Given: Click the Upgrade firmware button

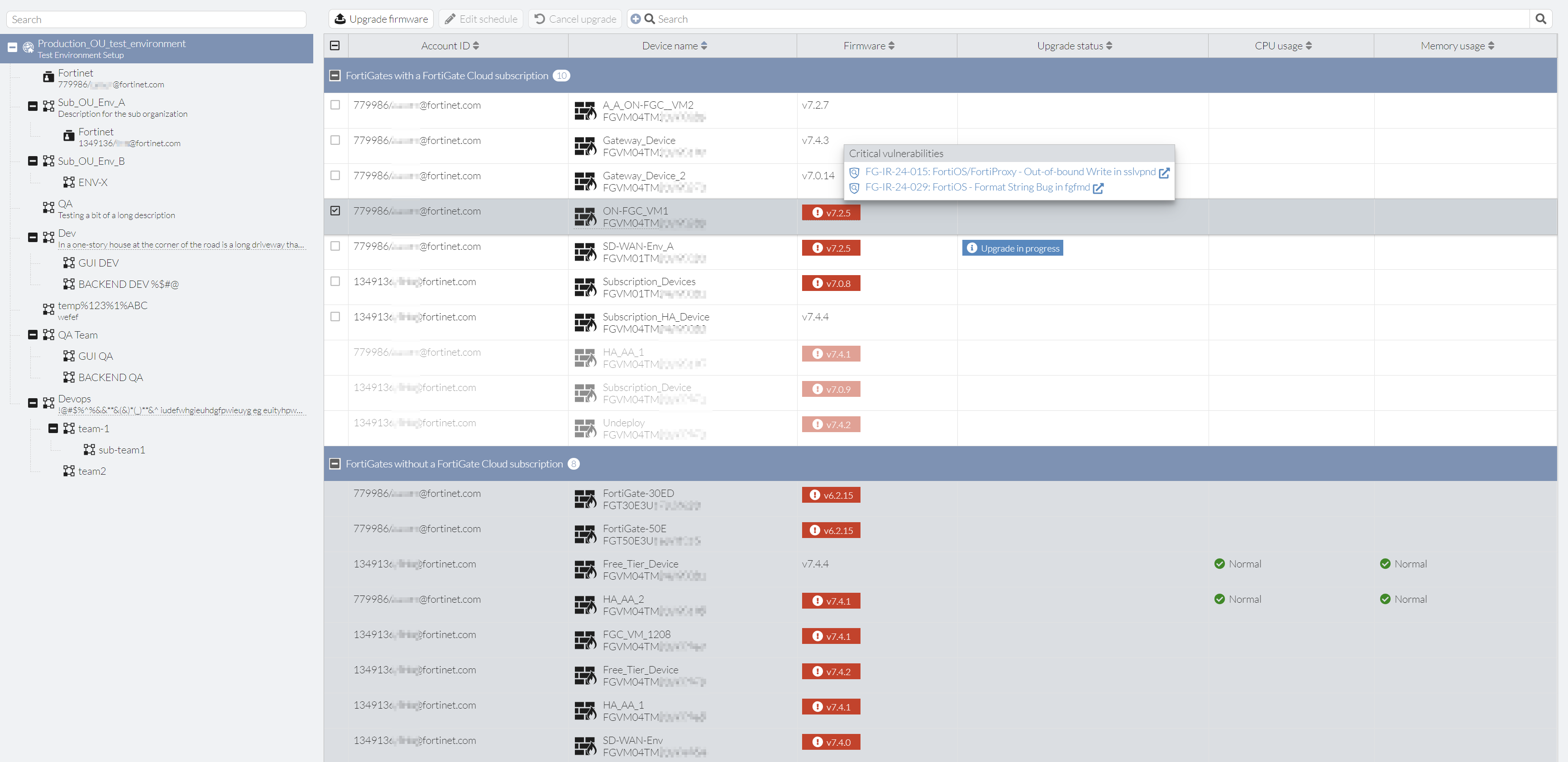Looking at the screenshot, I should tap(381, 19).
